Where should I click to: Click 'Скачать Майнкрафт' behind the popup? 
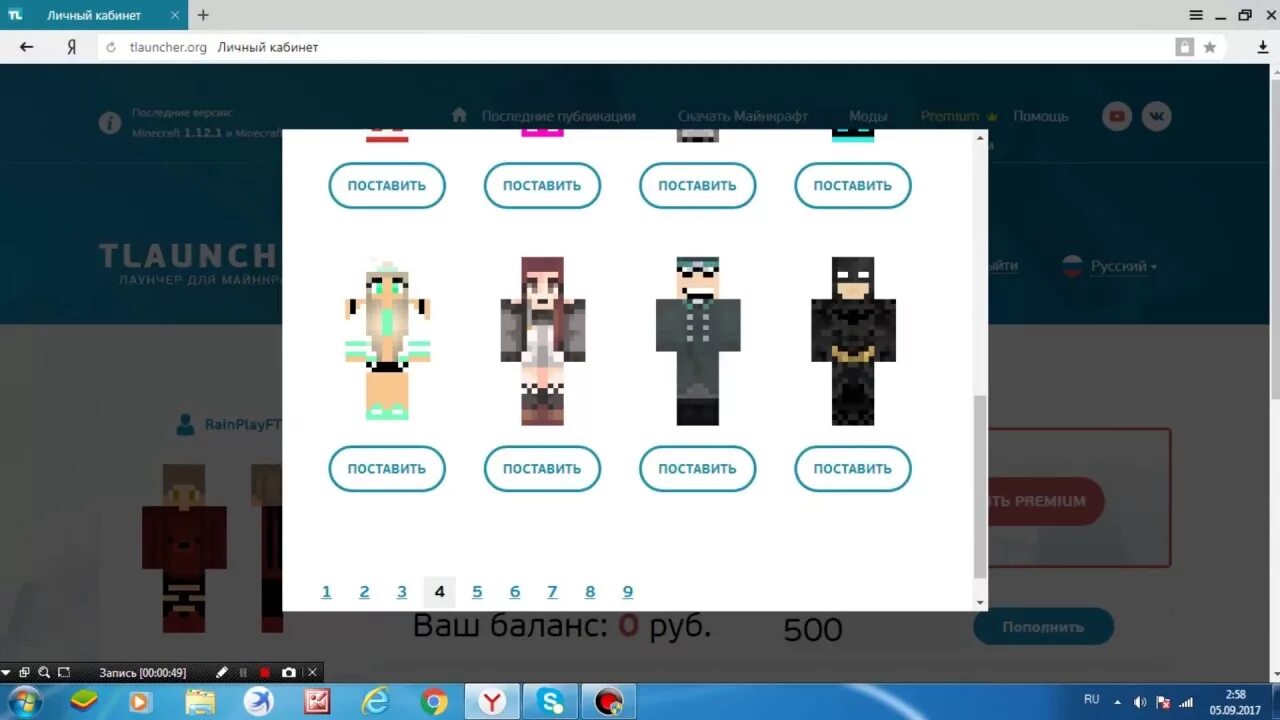tap(743, 116)
